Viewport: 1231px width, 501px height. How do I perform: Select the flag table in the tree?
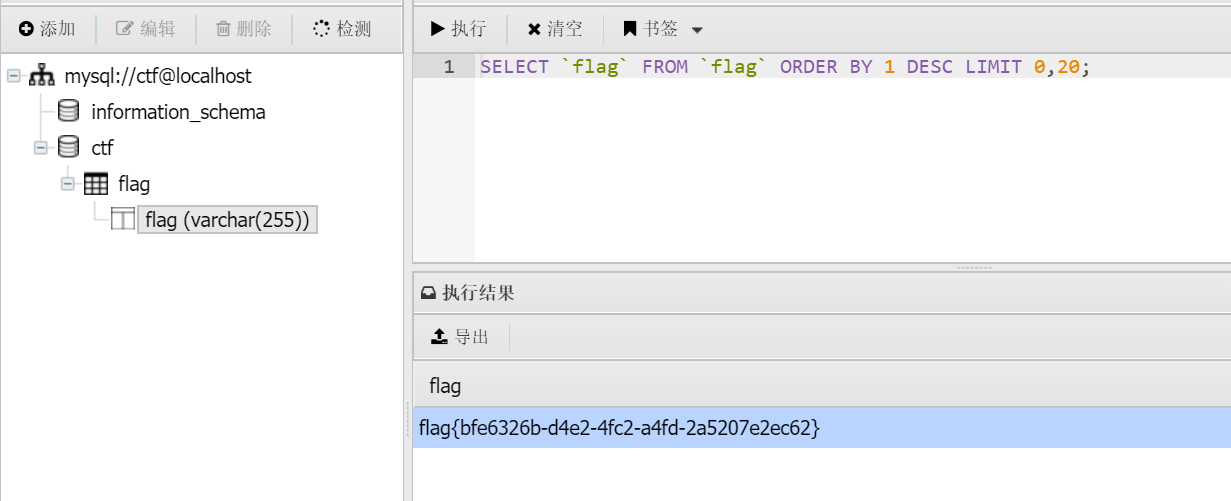(x=134, y=184)
